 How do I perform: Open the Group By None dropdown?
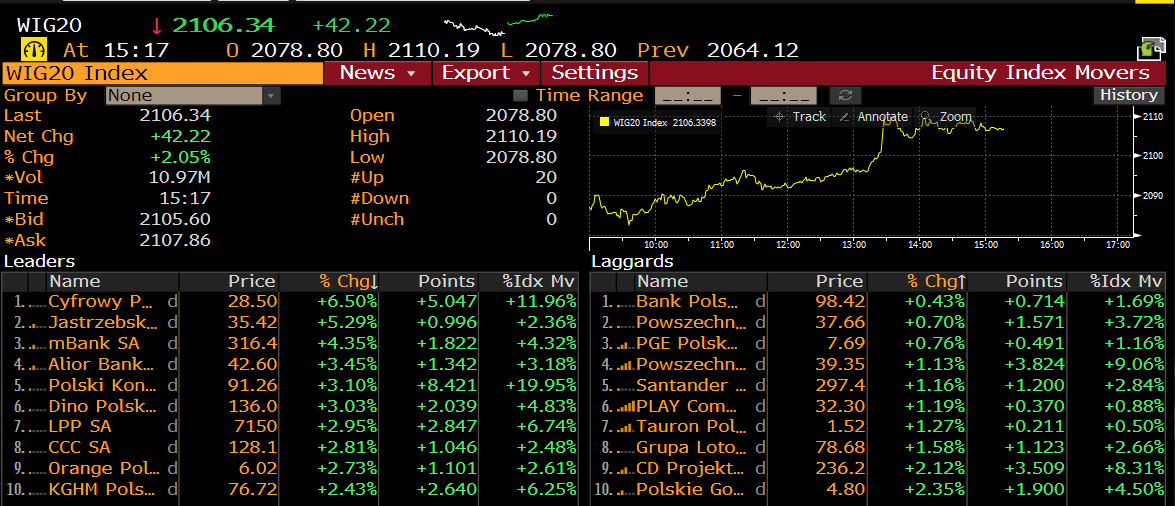coord(193,95)
